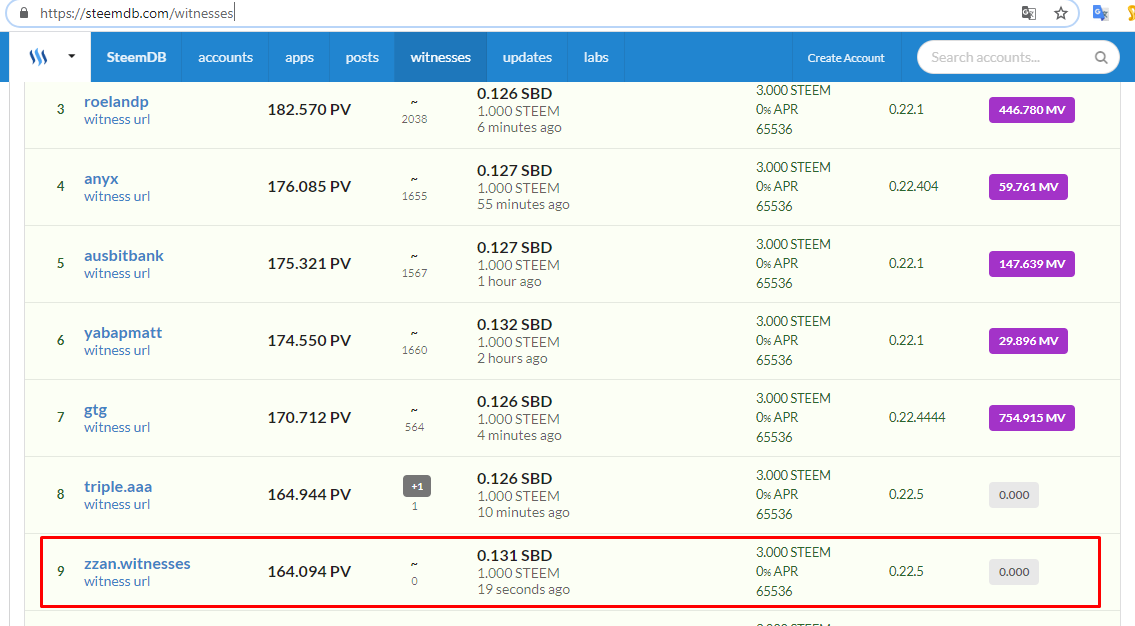Open the SteemDB home link
Image resolution: width=1135 pixels, height=626 pixels.
coord(136,57)
